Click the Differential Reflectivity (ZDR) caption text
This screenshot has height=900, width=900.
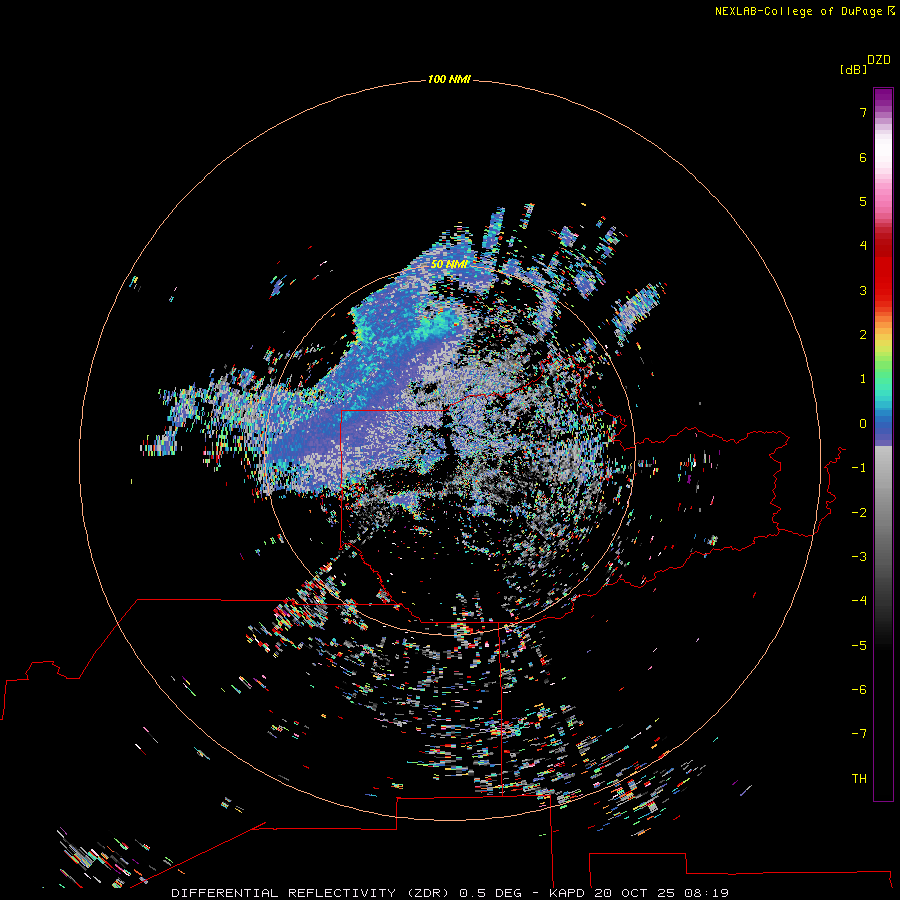click(311, 893)
